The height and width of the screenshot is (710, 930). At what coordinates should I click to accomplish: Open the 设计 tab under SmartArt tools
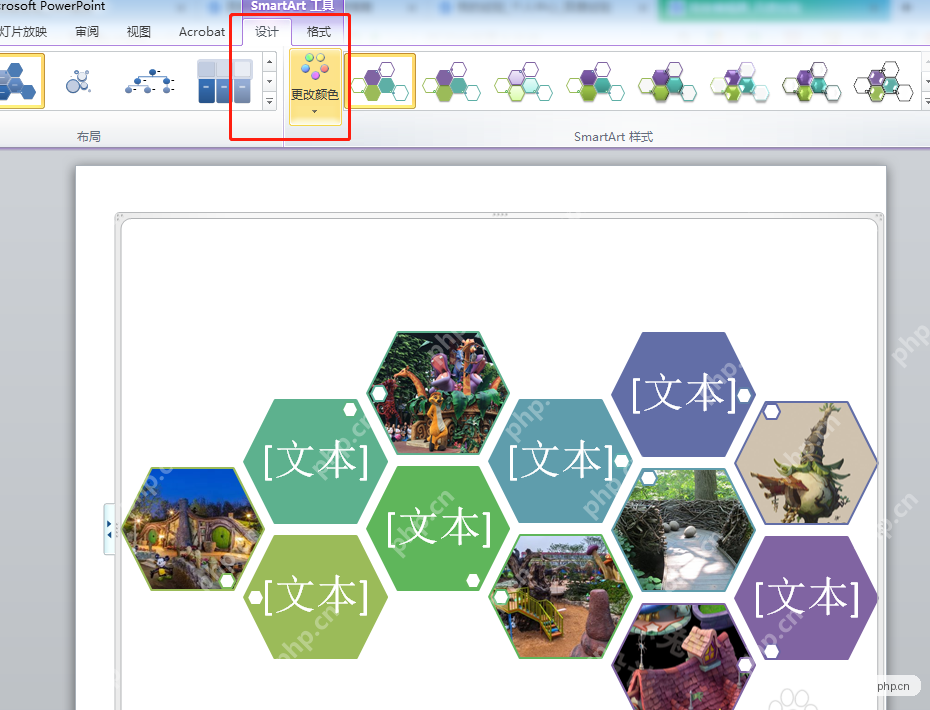tap(266, 32)
